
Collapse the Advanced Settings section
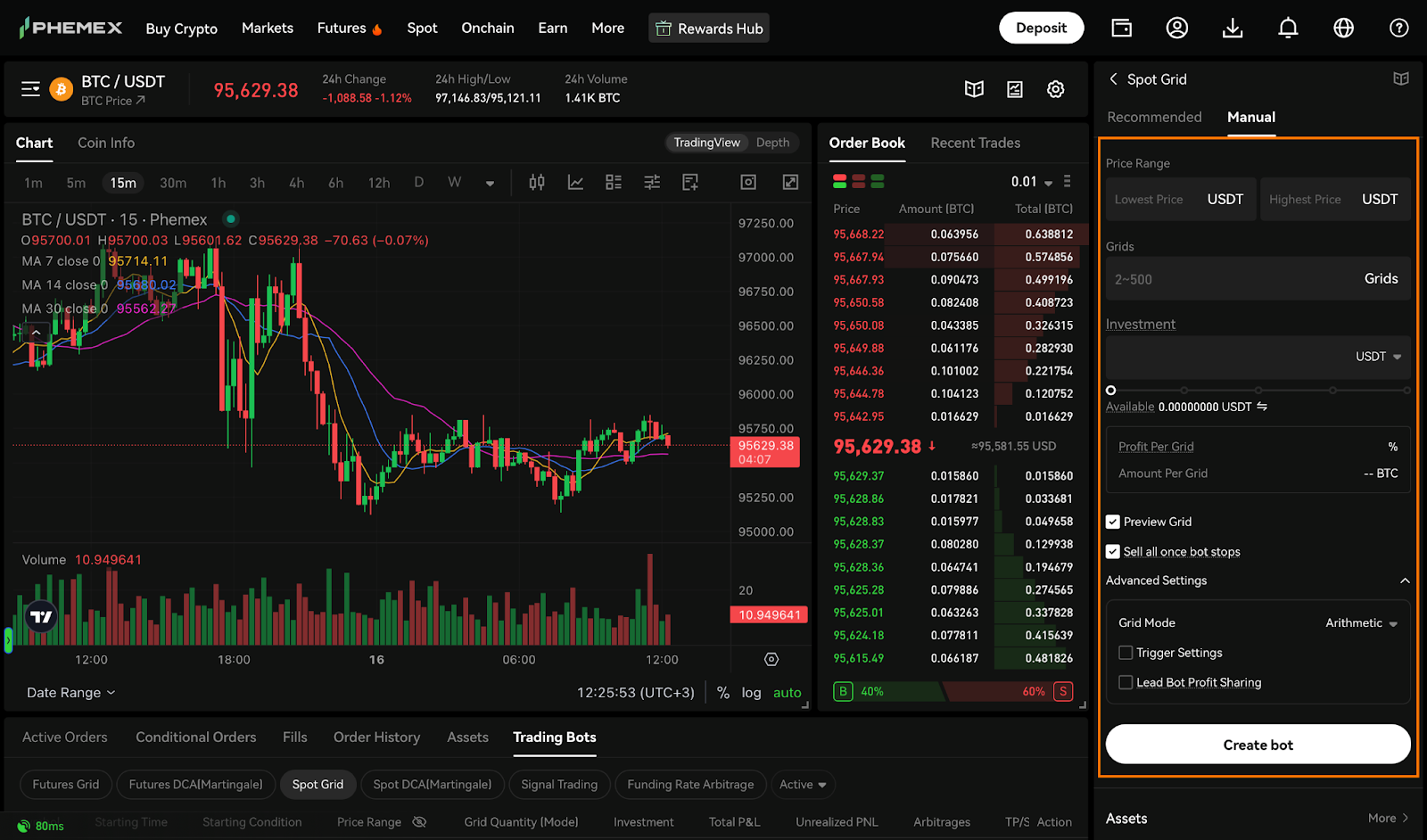(1405, 581)
